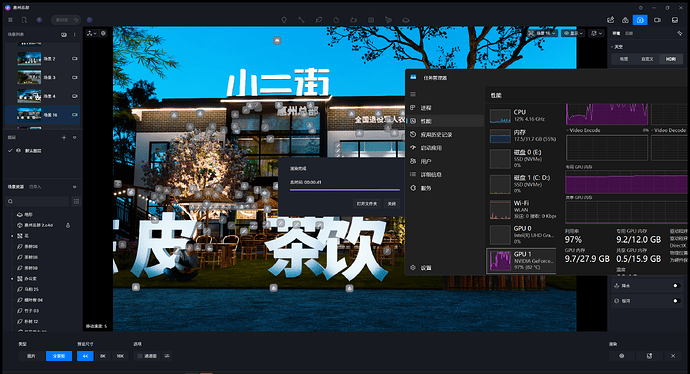This screenshot has width=690, height=374.
Task: Click the brush icon at right panel top
Action: 679,33
